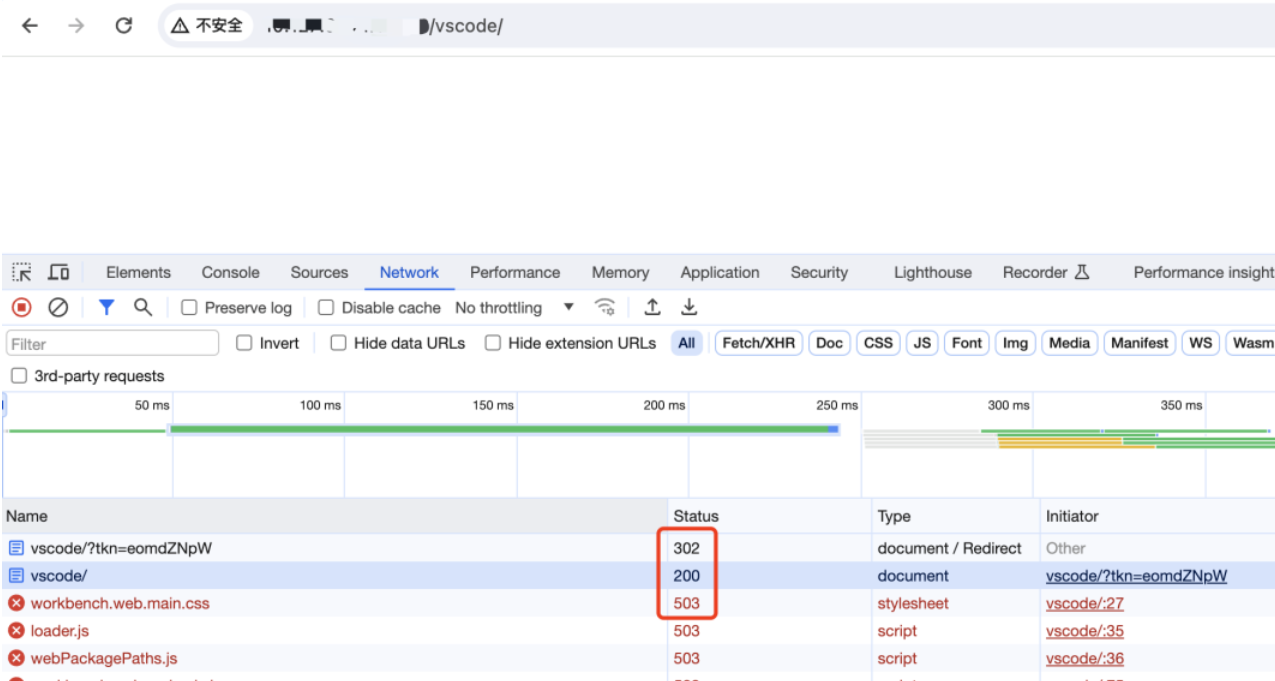
Task: Filter requests by Fetch/XHR
Action: [x=759, y=343]
